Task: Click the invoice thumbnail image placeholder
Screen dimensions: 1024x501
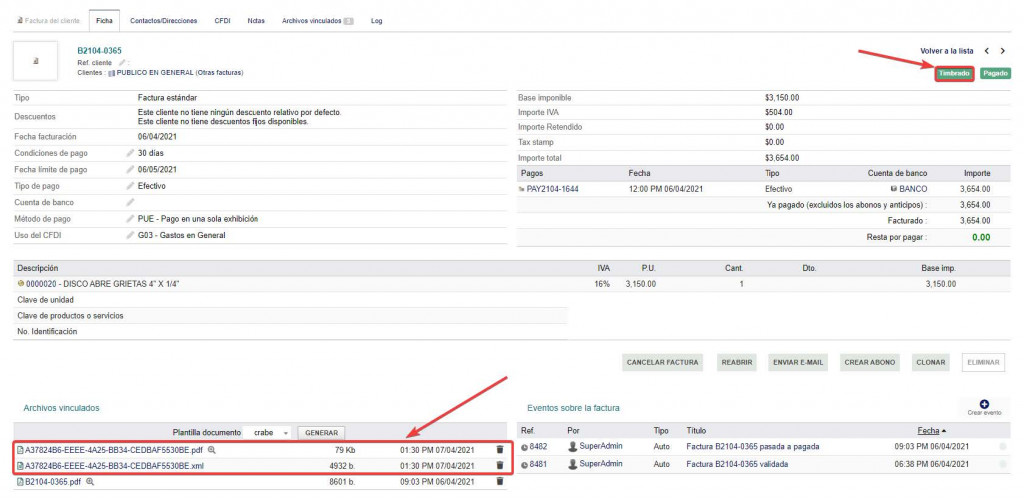Action: point(37,61)
